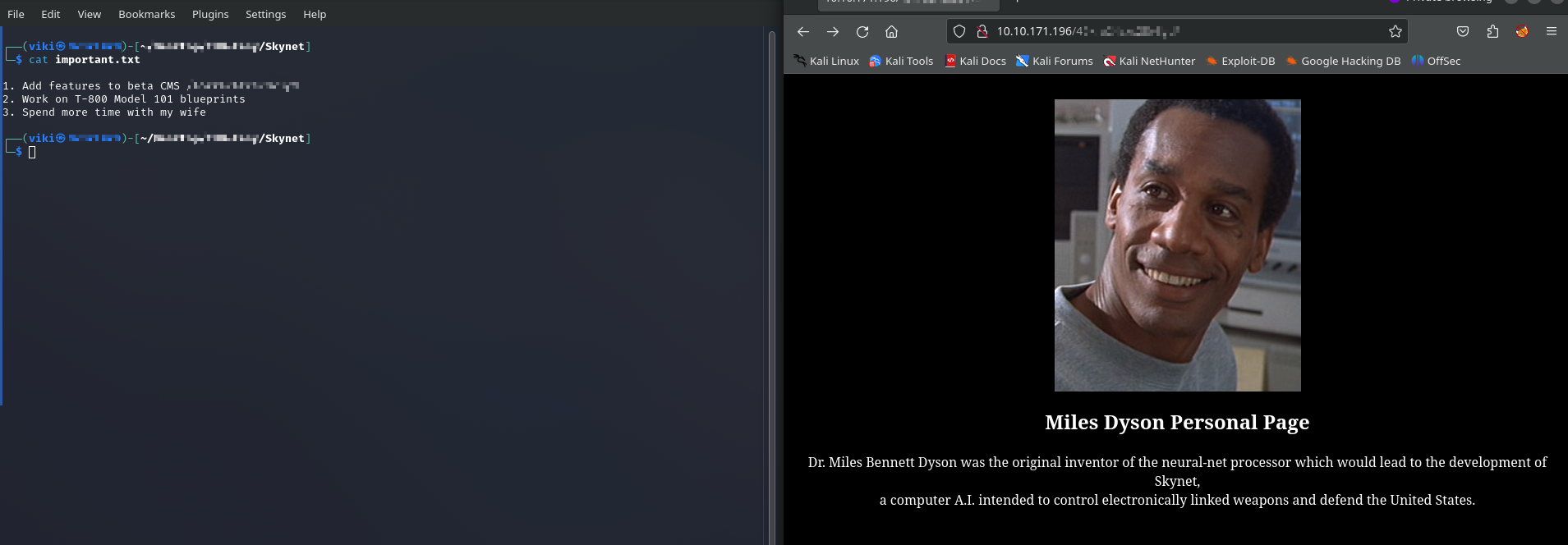The width and height of the screenshot is (1568, 545).
Task: Open the terminal View menu
Action: click(90, 14)
